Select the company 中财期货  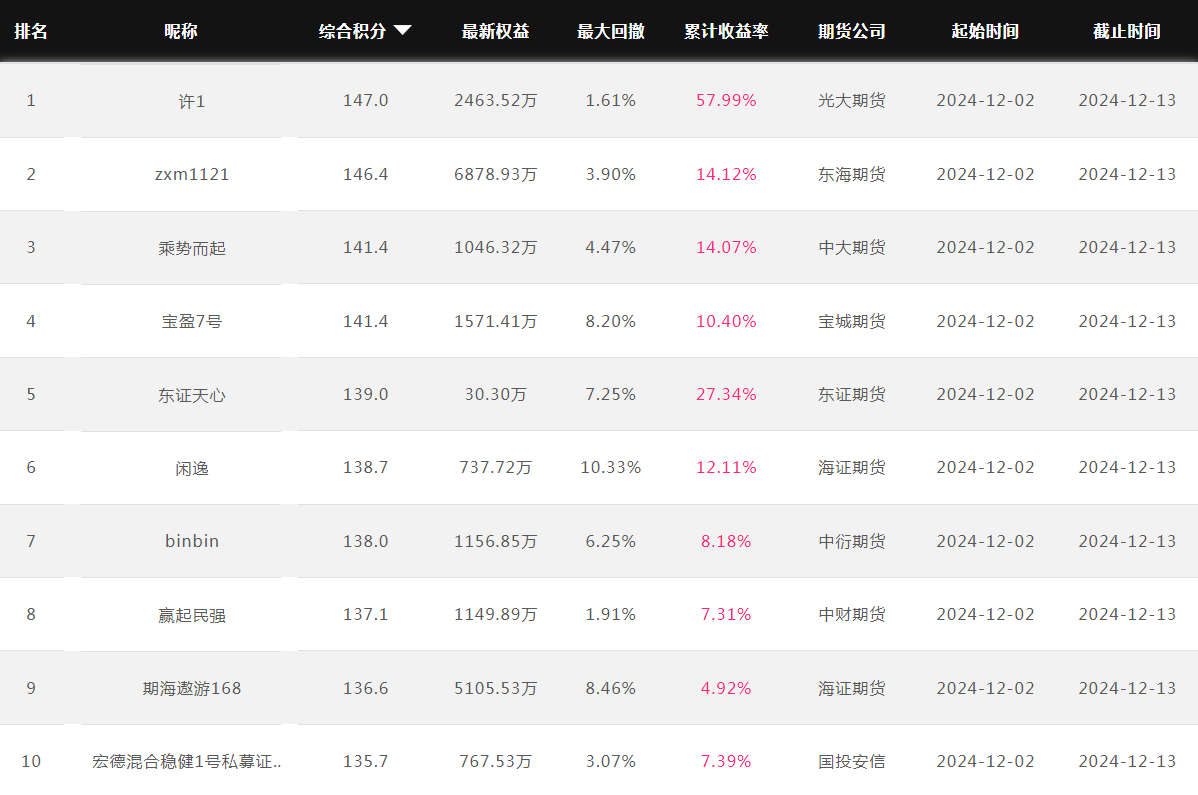(x=852, y=614)
